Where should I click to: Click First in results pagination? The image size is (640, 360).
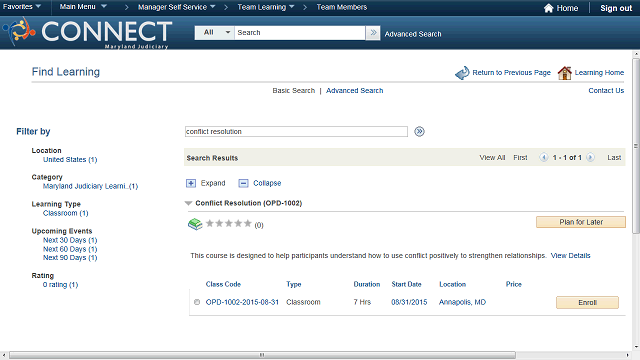click(520, 158)
